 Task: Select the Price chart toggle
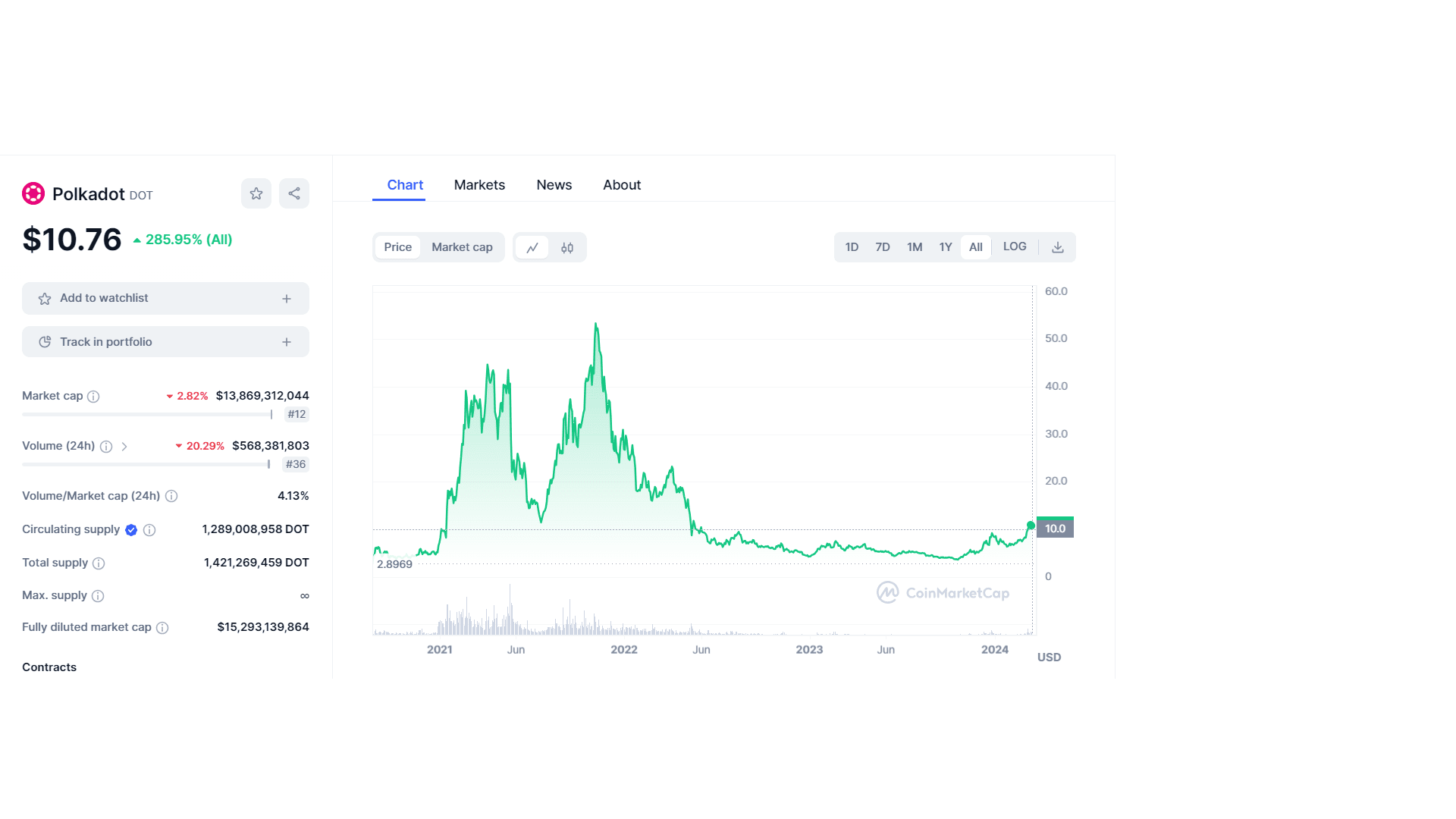coord(397,247)
